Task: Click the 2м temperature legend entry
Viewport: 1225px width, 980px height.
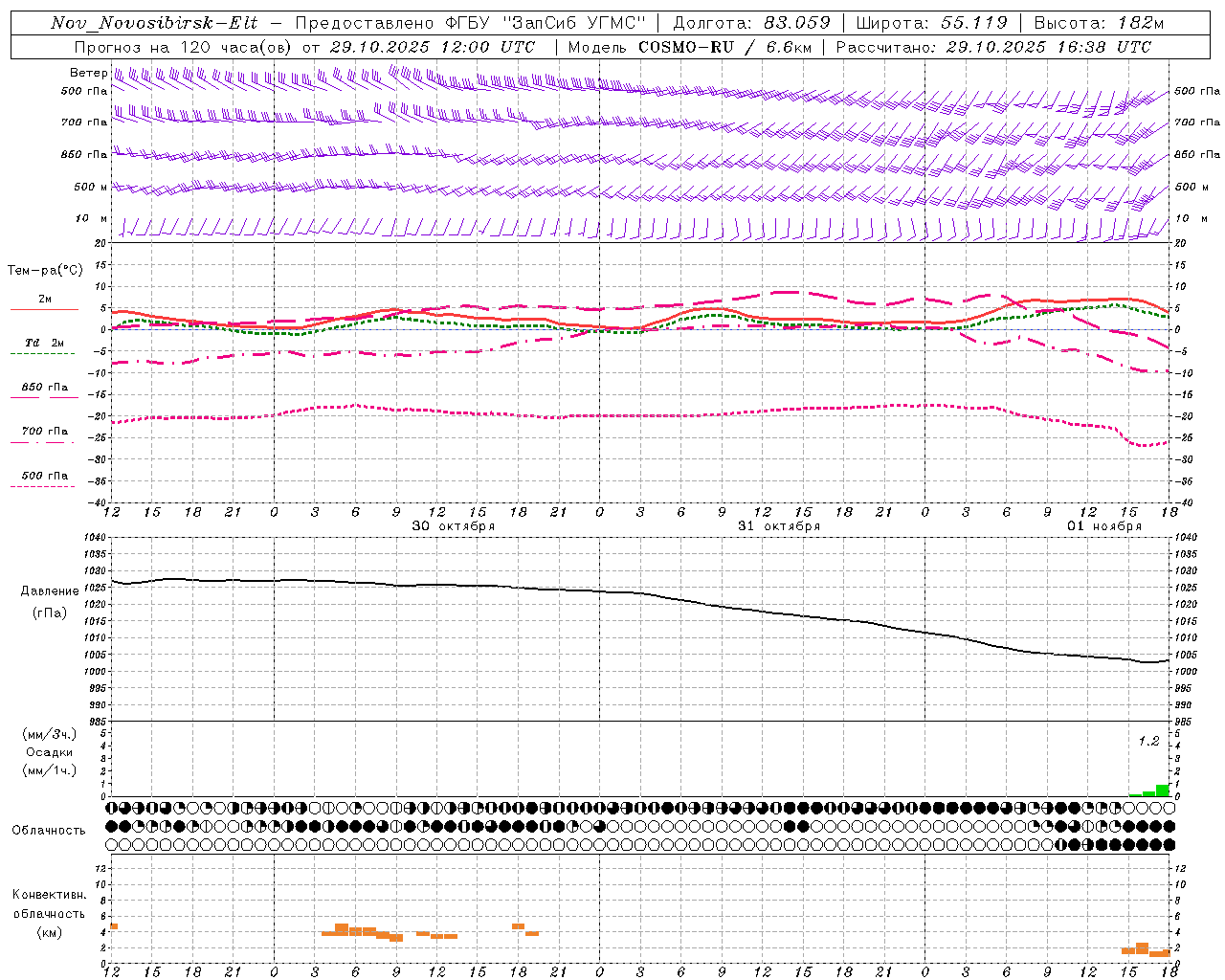Action: (x=45, y=300)
